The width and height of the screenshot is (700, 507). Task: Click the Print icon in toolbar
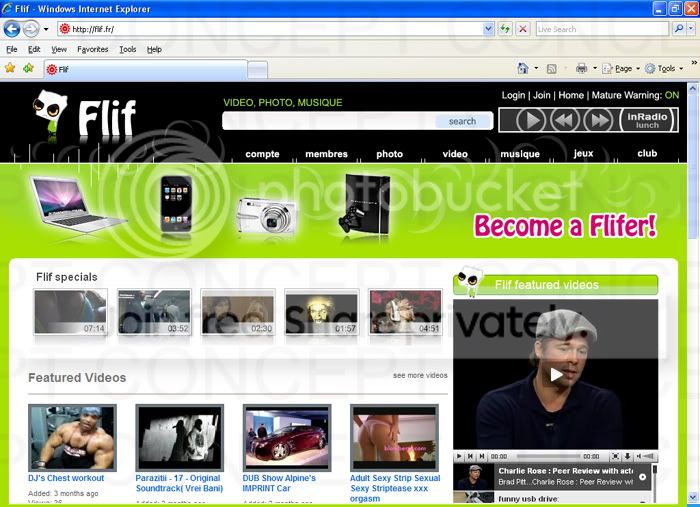(x=581, y=68)
